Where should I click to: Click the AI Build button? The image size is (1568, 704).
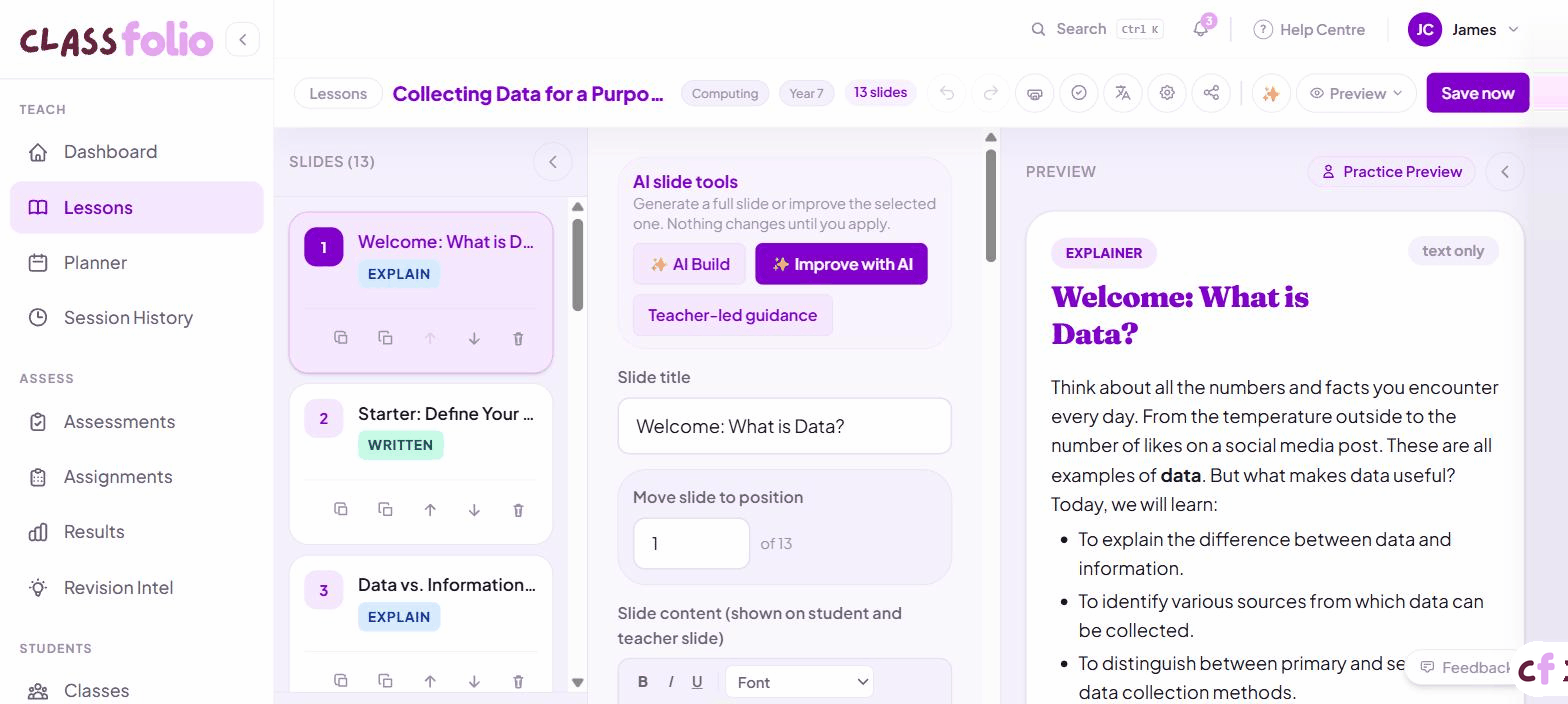[x=689, y=264]
